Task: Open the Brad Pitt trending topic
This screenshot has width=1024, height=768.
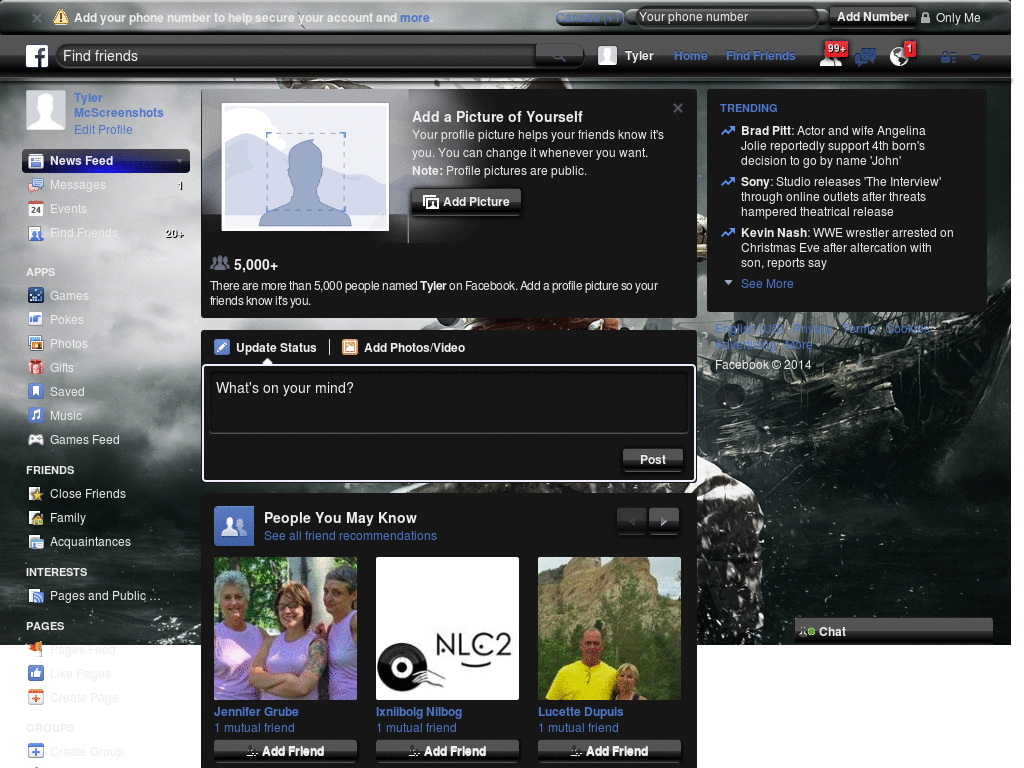Action: pos(834,146)
